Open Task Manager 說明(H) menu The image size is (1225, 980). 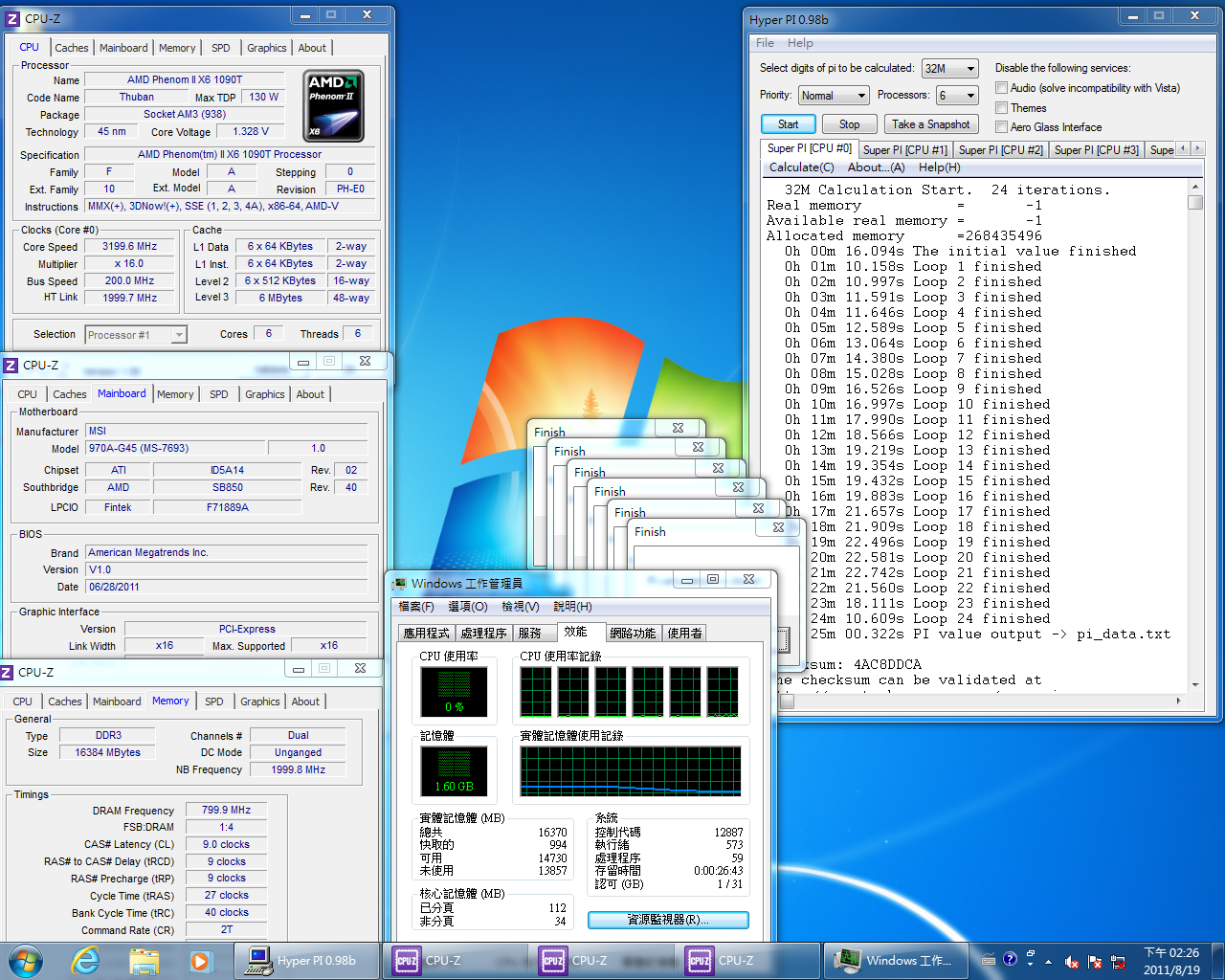click(x=572, y=607)
